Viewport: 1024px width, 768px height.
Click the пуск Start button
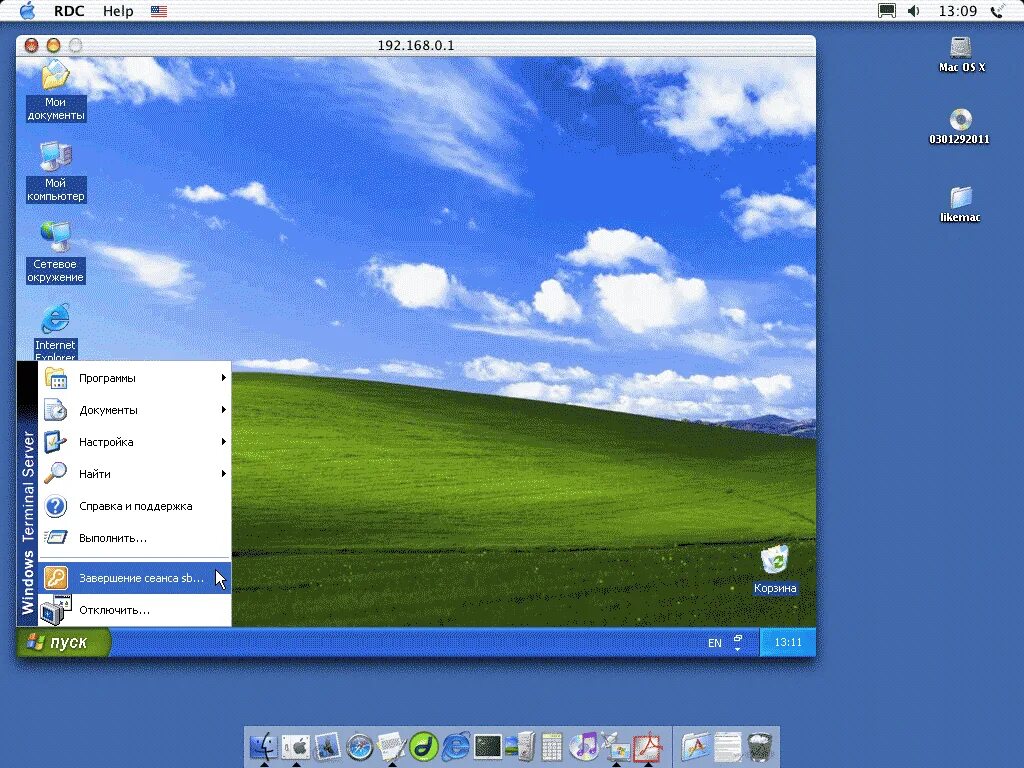click(x=63, y=643)
